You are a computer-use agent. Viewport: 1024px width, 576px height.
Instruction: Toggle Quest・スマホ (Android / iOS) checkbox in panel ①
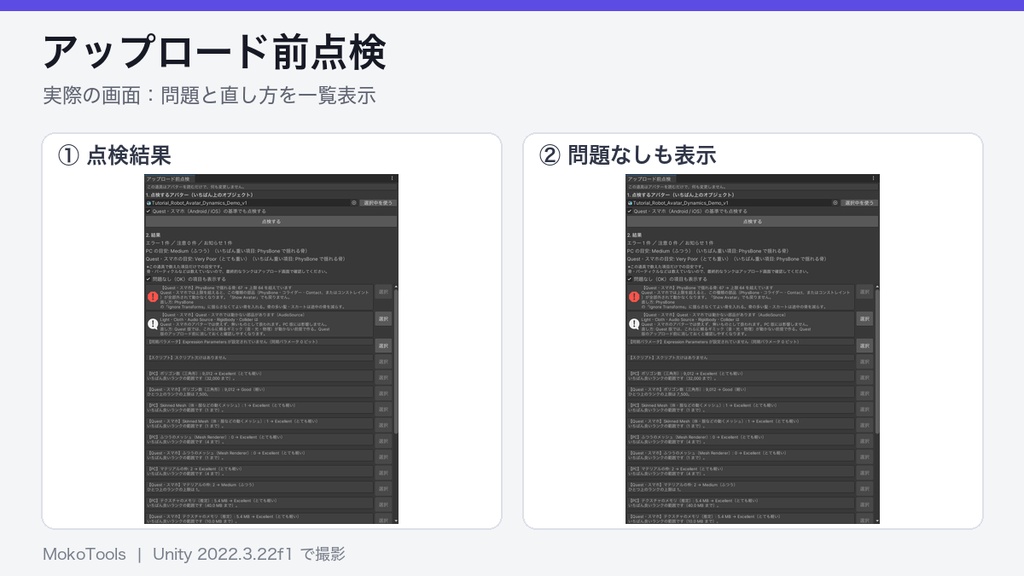tap(149, 211)
